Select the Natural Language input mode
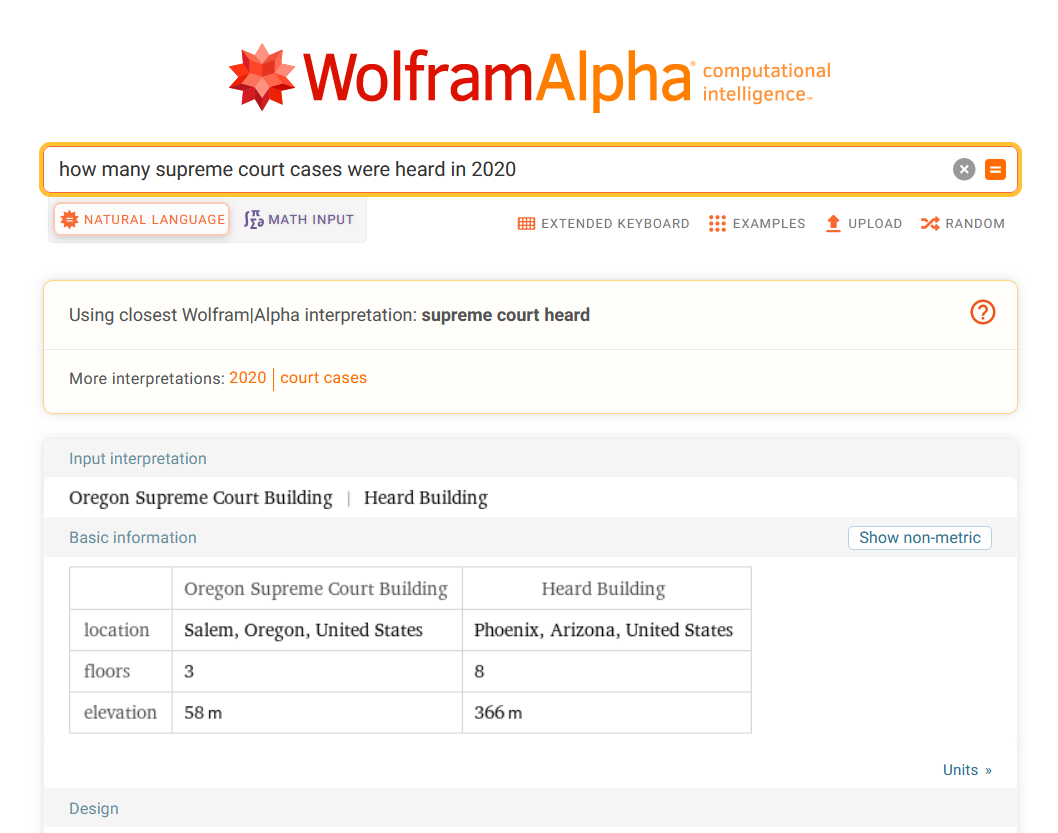The width and height of the screenshot is (1058, 833). tap(142, 219)
